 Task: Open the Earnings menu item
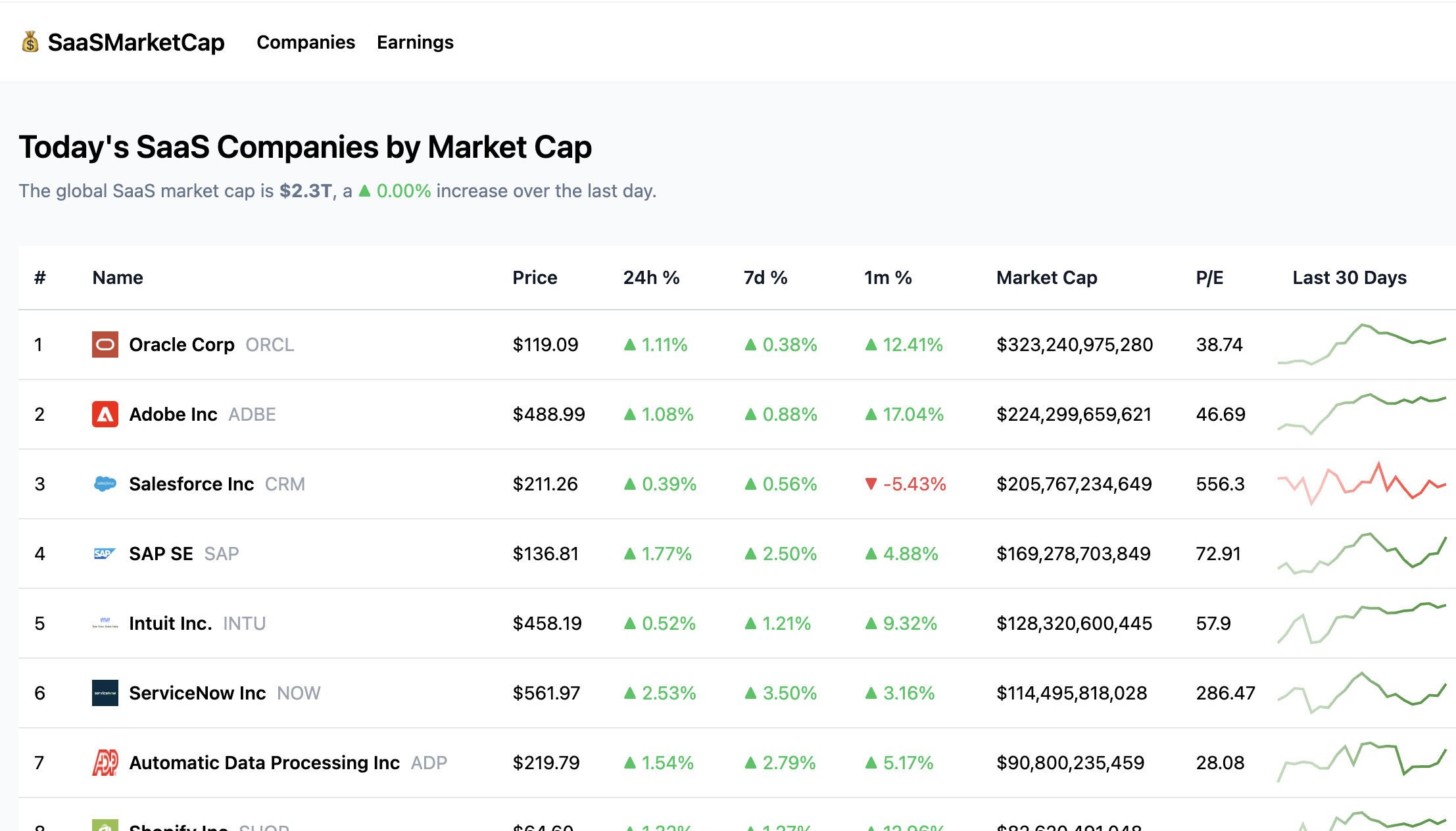coord(414,42)
